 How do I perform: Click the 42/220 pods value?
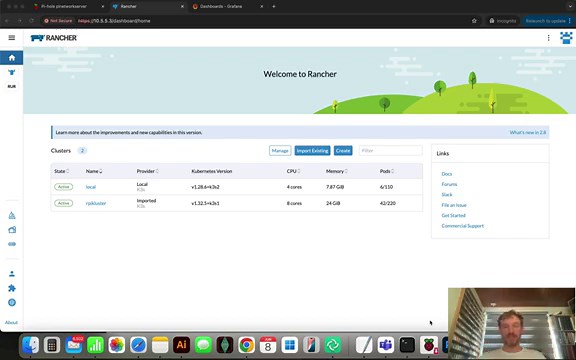pyautogui.click(x=388, y=203)
